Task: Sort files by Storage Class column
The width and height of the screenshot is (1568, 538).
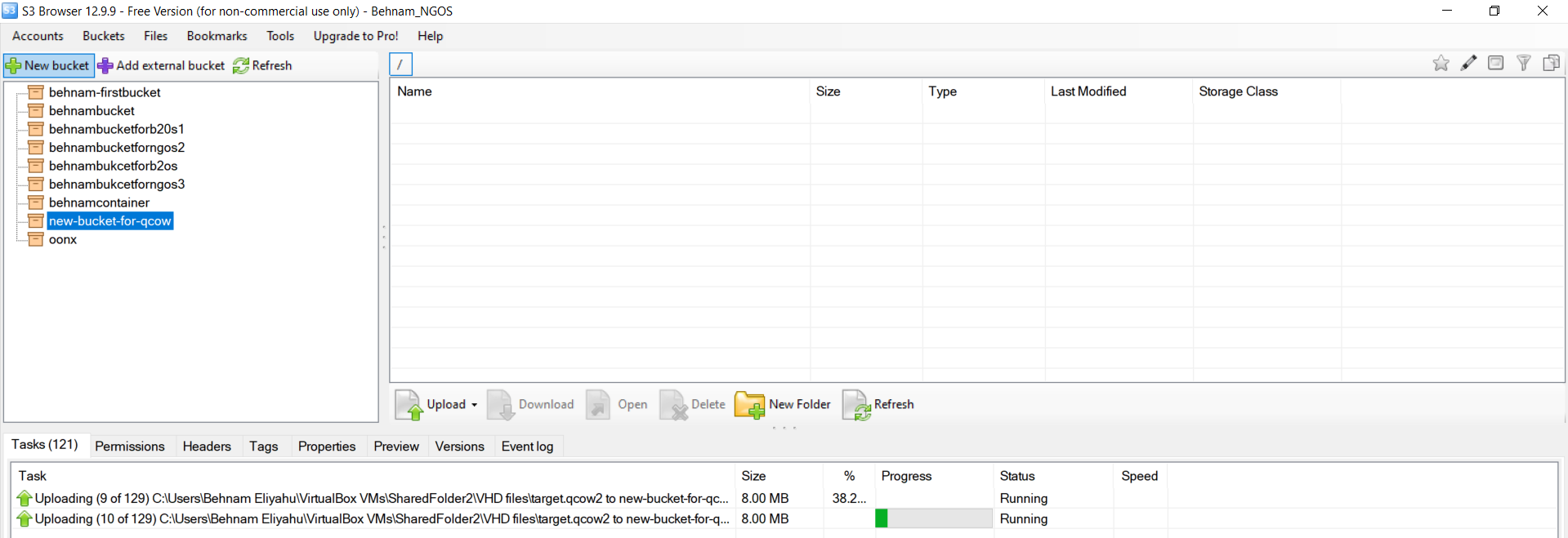Action: [1266, 91]
